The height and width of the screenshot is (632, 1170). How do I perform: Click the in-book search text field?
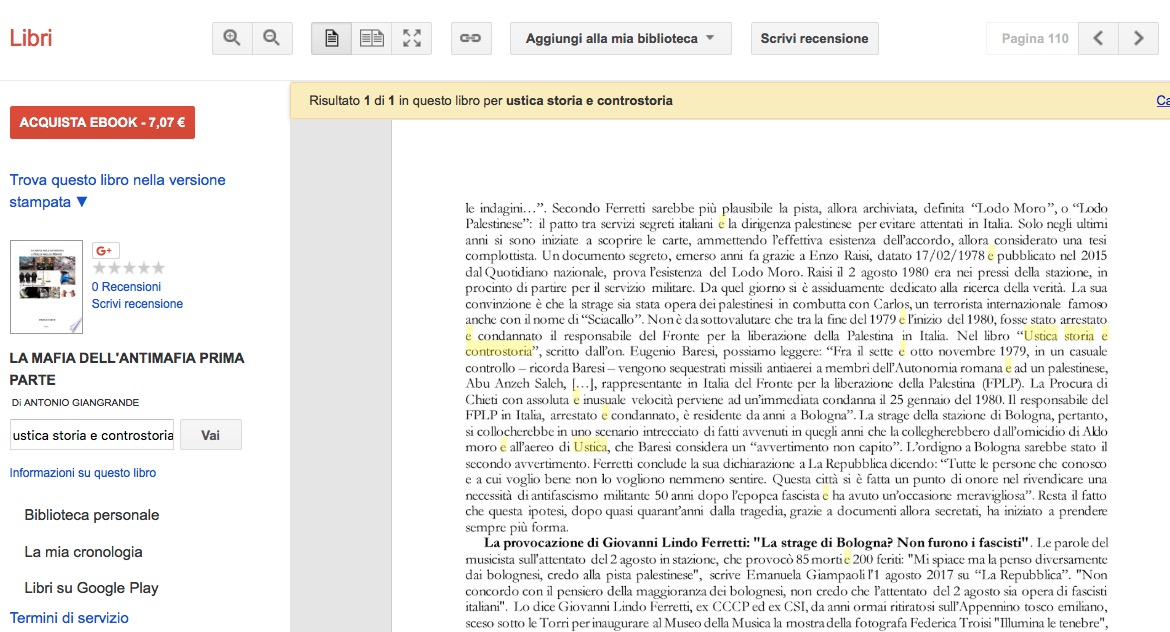pyautogui.click(x=92, y=435)
